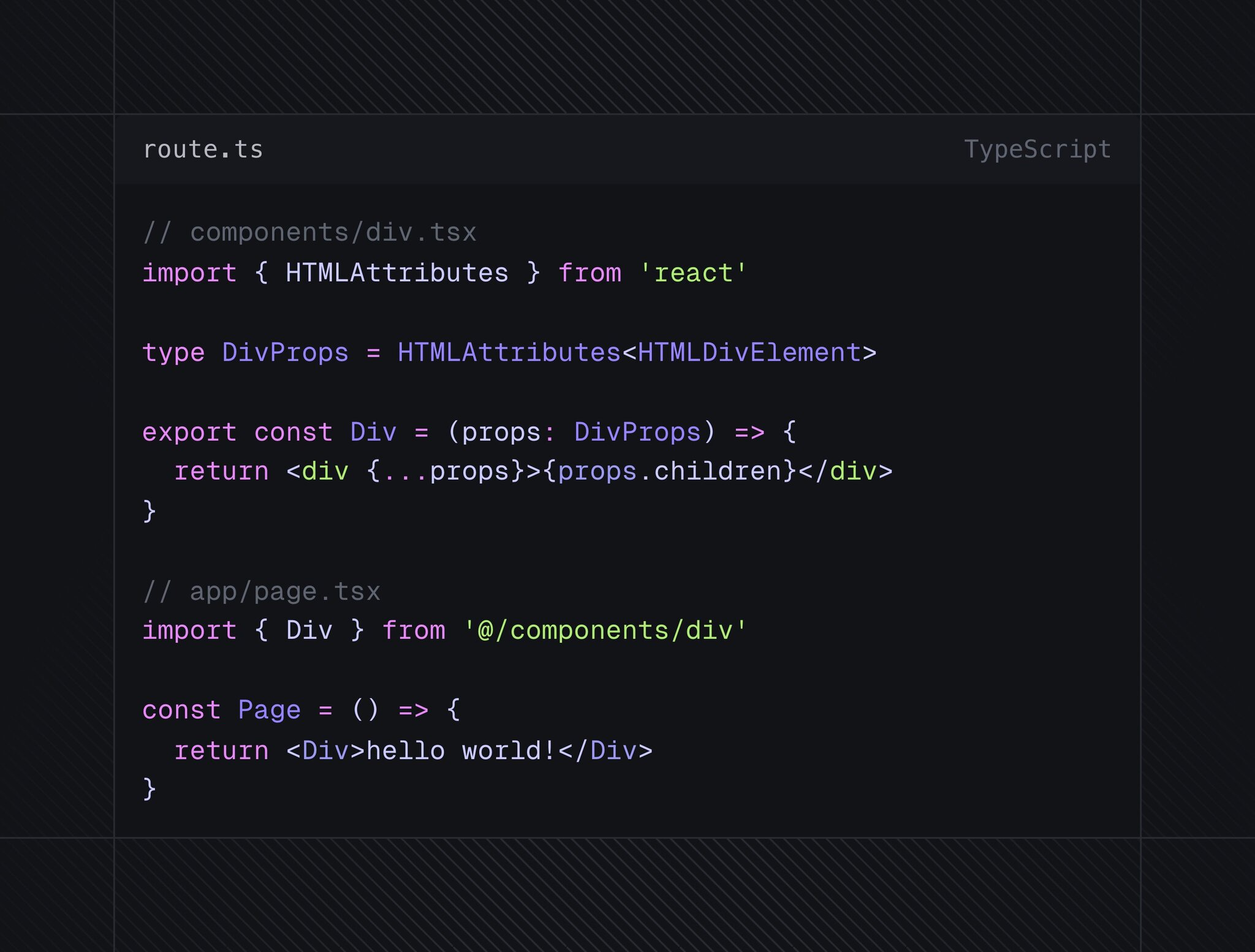Click the DivProps type name declaration
The image size is (1255, 952).
285,353
